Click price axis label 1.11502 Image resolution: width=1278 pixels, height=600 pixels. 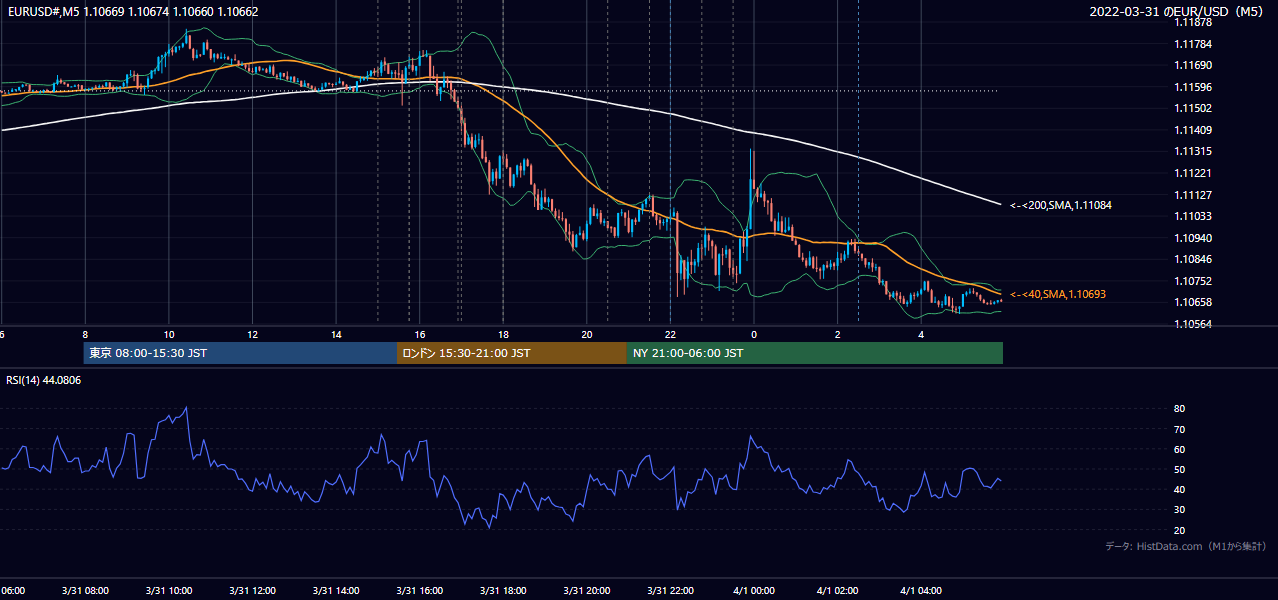tap(1192, 108)
